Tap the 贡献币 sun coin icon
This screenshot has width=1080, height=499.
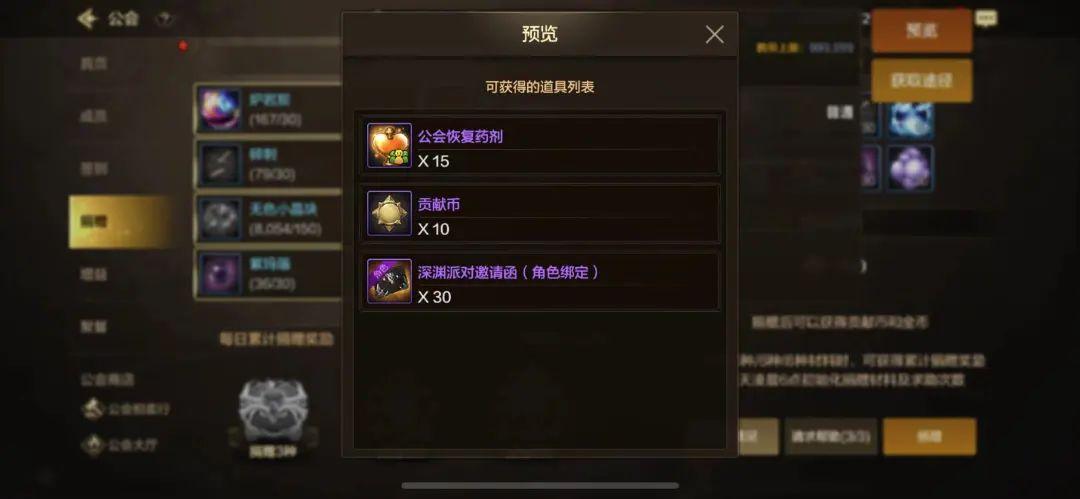tap(389, 213)
